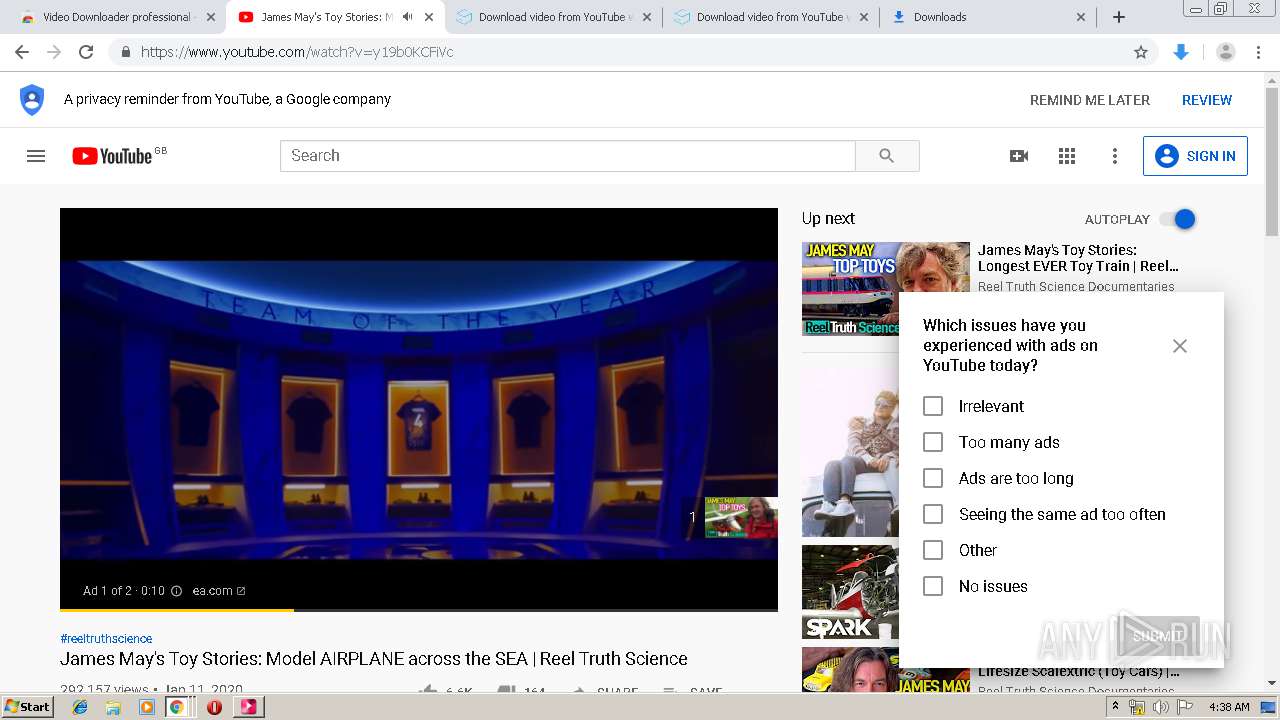Image resolution: width=1280 pixels, height=720 pixels.
Task: Open the #reeltruthscience hashtag link
Action: [106, 638]
